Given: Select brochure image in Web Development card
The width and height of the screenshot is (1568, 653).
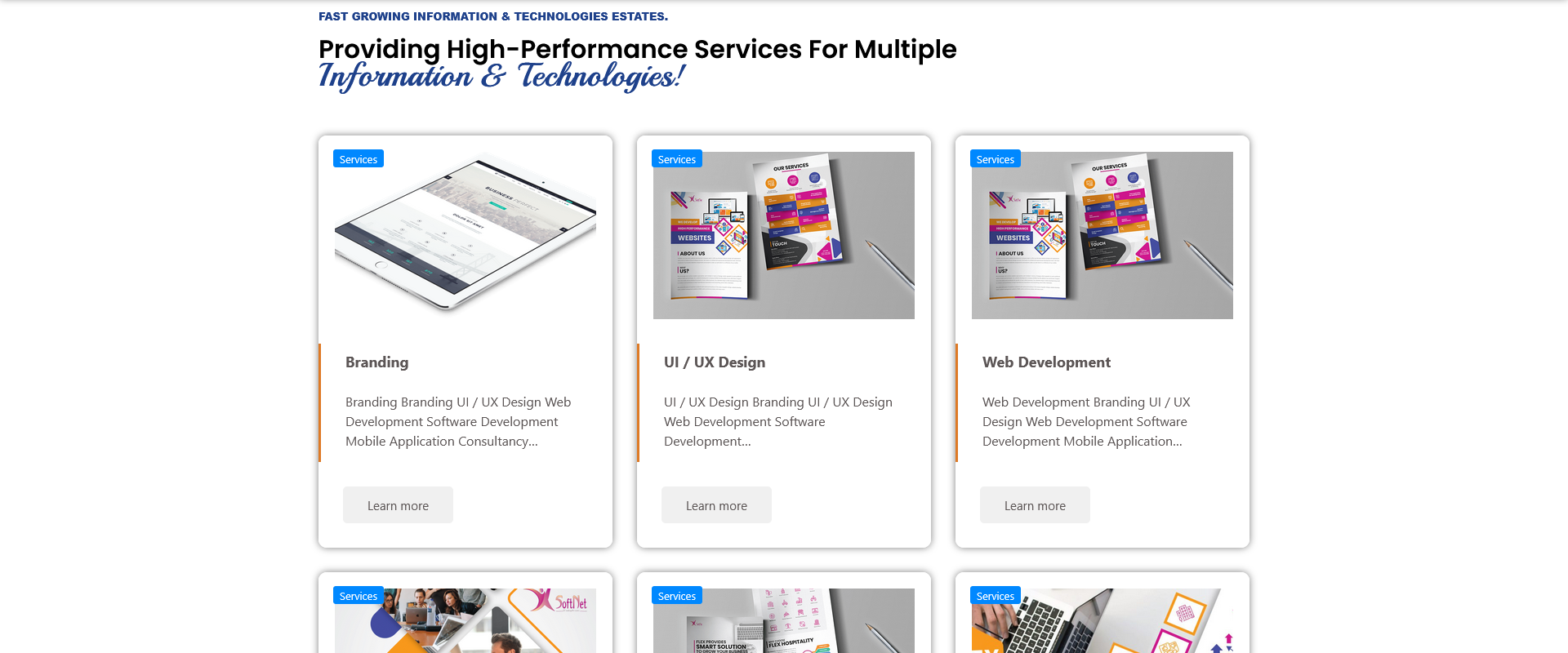Looking at the screenshot, I should pyautogui.click(x=1102, y=235).
